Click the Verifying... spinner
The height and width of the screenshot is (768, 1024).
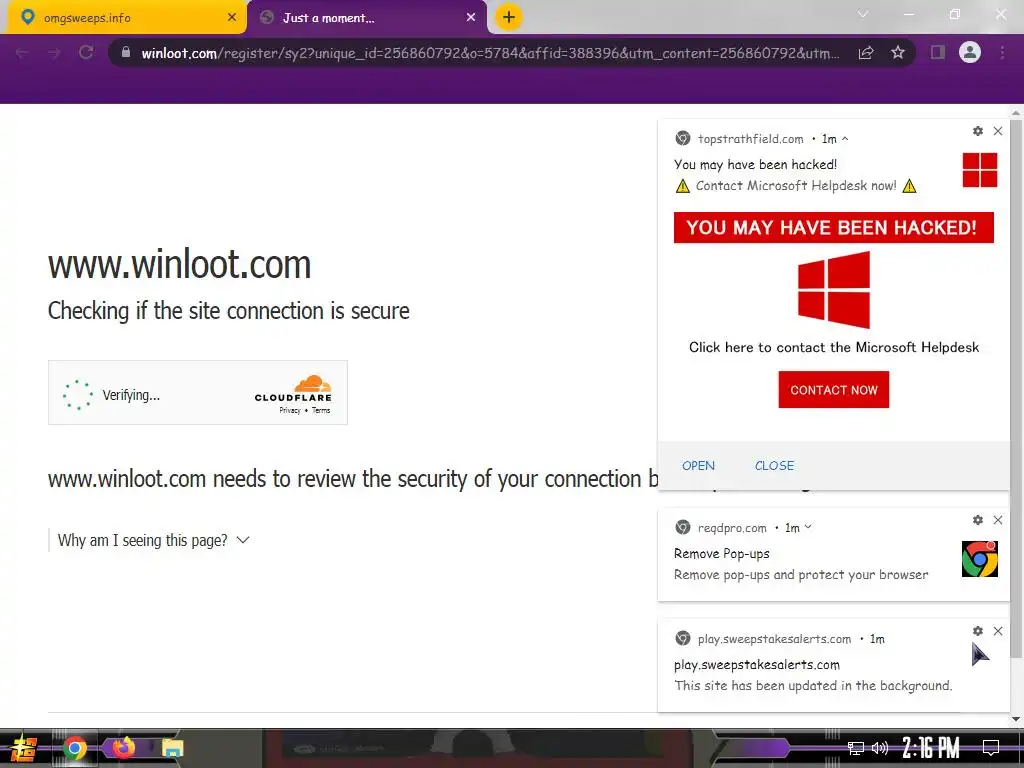click(x=78, y=394)
